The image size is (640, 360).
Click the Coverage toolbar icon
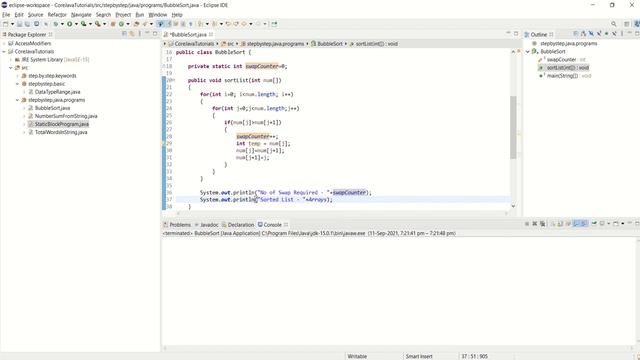click(x=83, y=24)
